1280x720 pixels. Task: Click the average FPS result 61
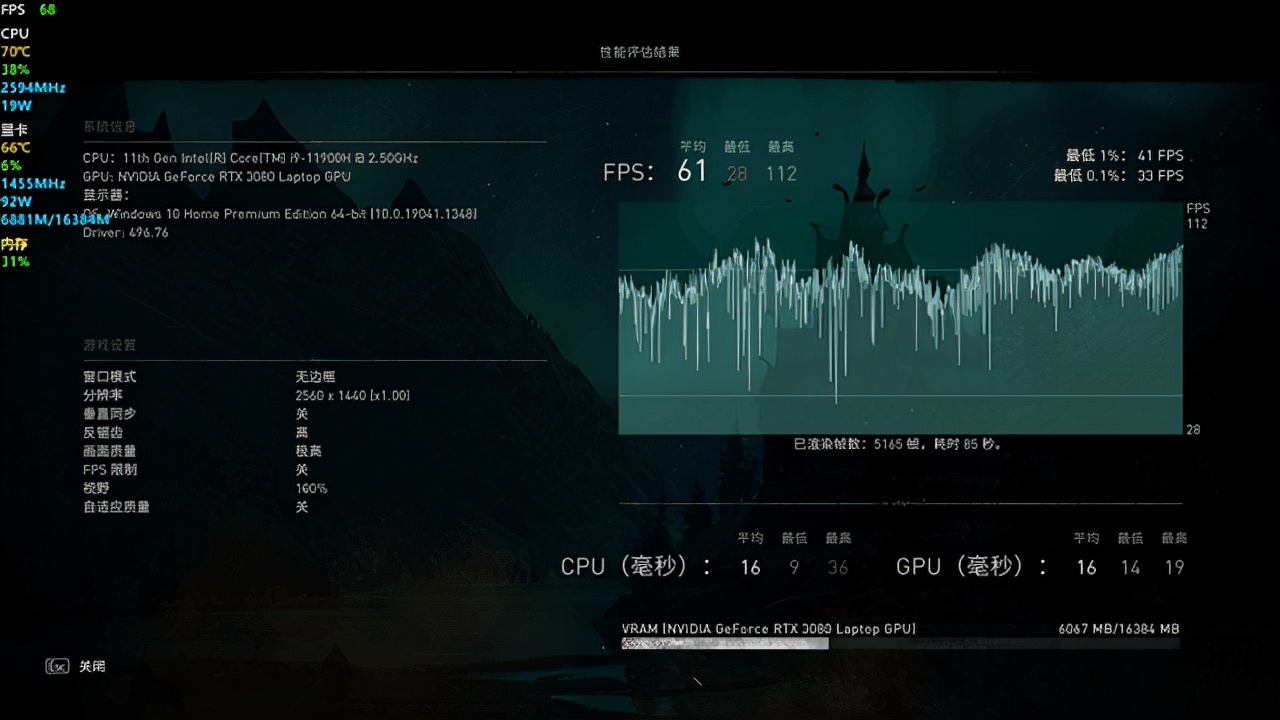(692, 171)
